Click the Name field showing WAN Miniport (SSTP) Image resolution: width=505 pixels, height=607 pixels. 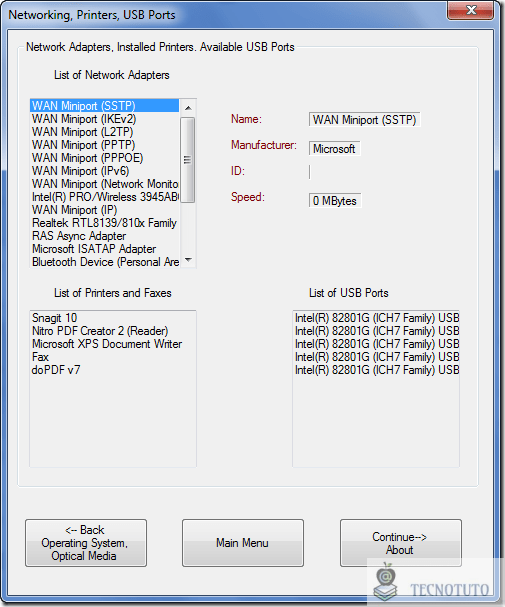click(x=364, y=120)
